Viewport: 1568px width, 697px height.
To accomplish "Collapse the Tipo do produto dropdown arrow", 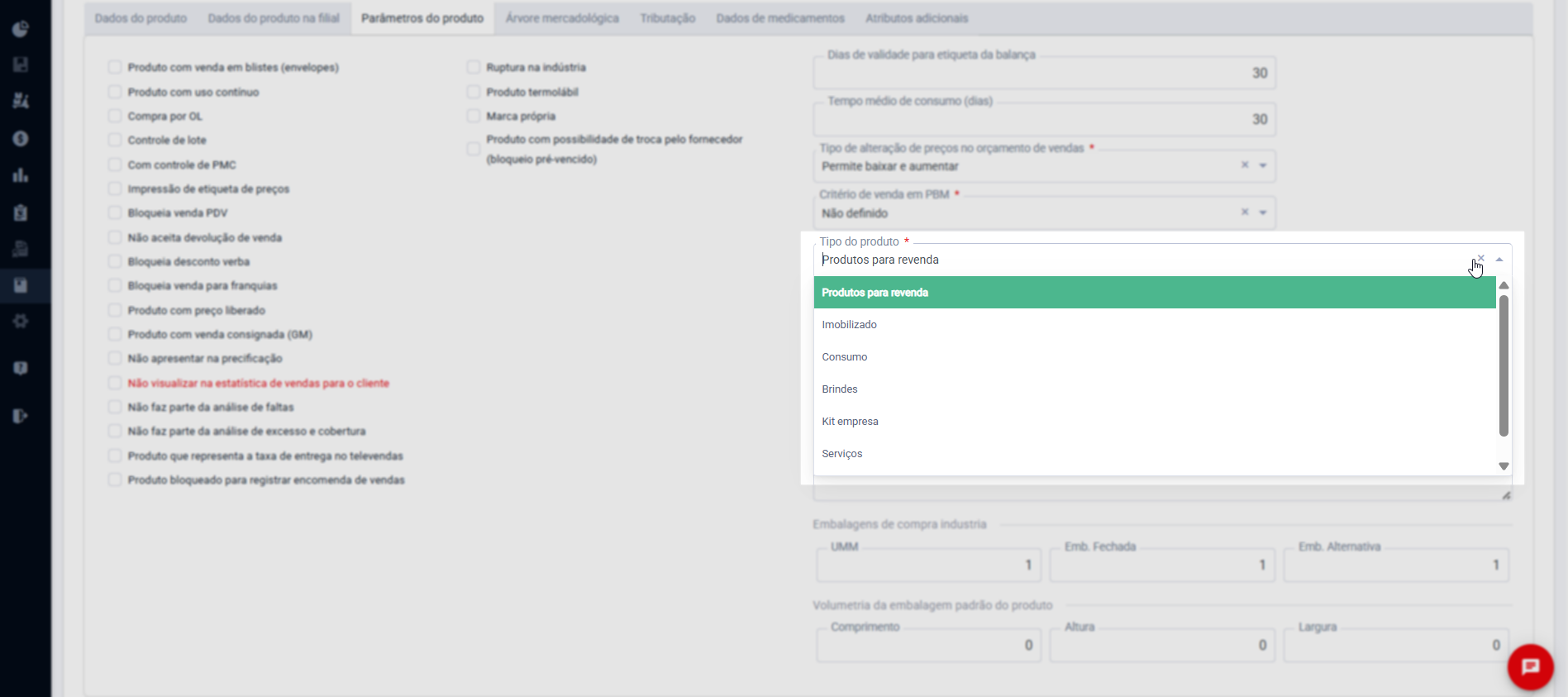I will click(1499, 260).
